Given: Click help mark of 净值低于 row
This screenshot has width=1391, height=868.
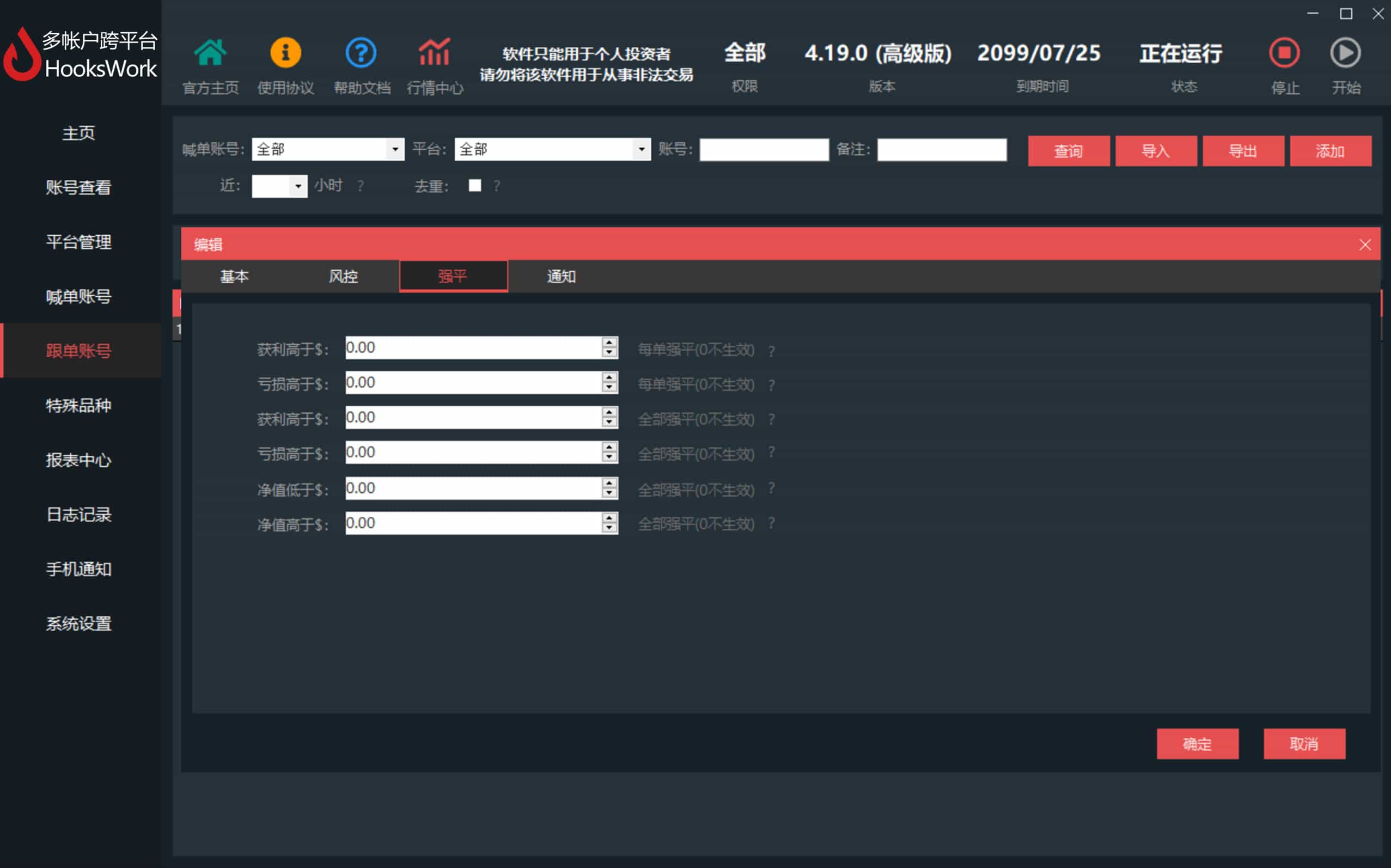Looking at the screenshot, I should coord(772,488).
